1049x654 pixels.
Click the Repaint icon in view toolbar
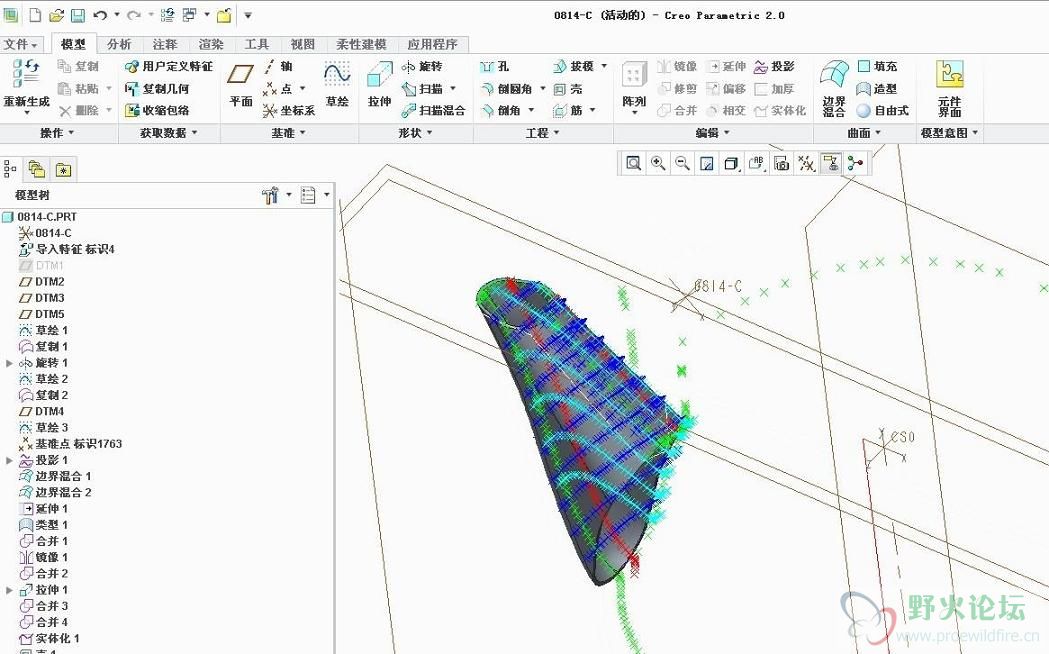coord(706,162)
